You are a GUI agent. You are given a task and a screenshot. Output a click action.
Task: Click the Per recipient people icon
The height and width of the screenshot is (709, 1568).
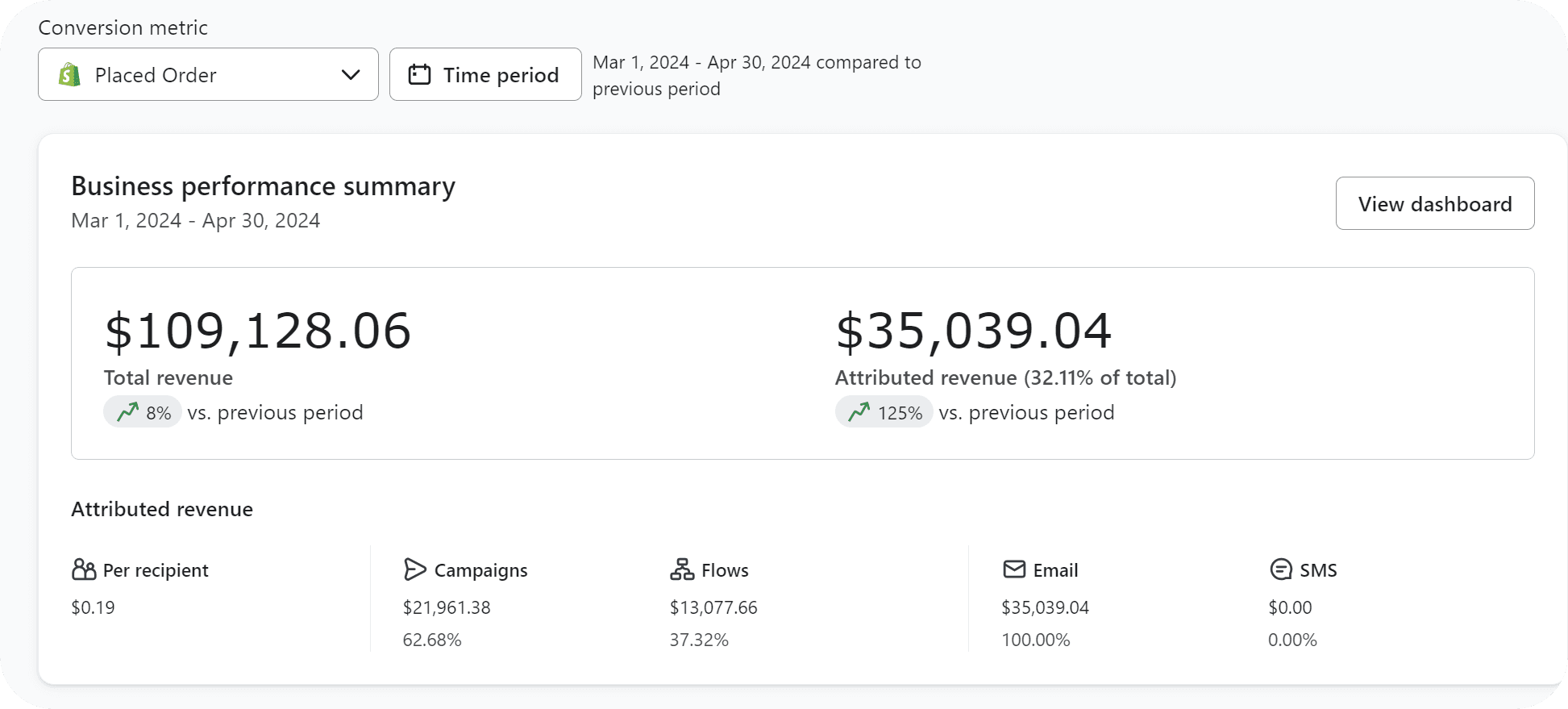(84, 569)
